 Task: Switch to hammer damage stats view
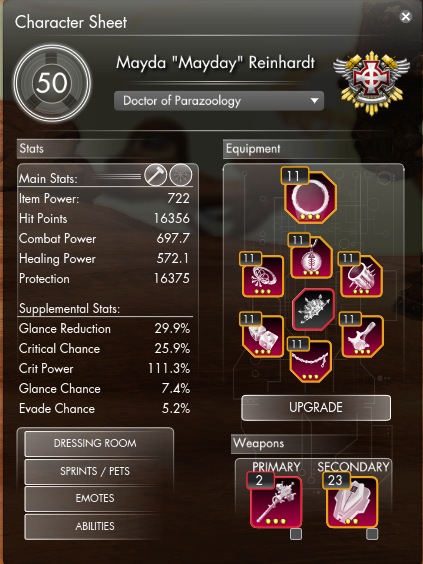[x=155, y=175]
